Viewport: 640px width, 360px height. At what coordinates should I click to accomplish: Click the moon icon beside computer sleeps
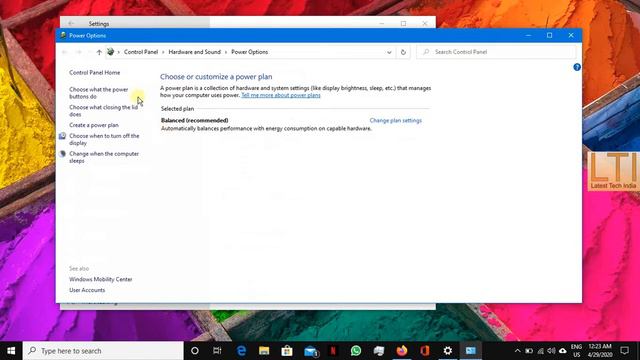tap(62, 154)
